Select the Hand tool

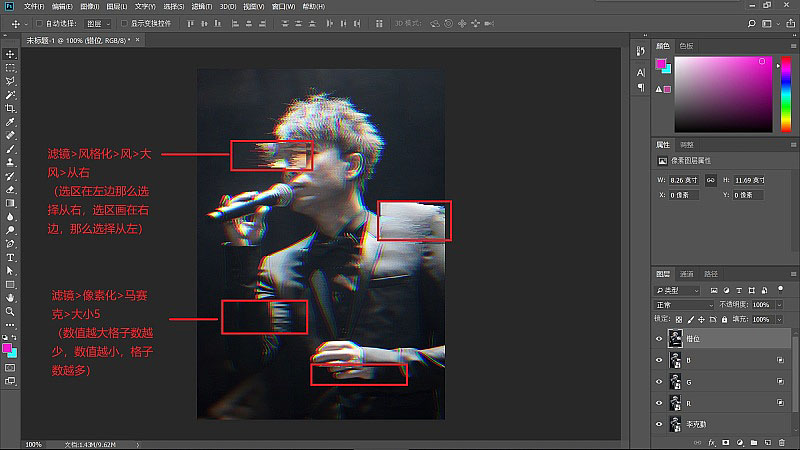tap(10, 297)
